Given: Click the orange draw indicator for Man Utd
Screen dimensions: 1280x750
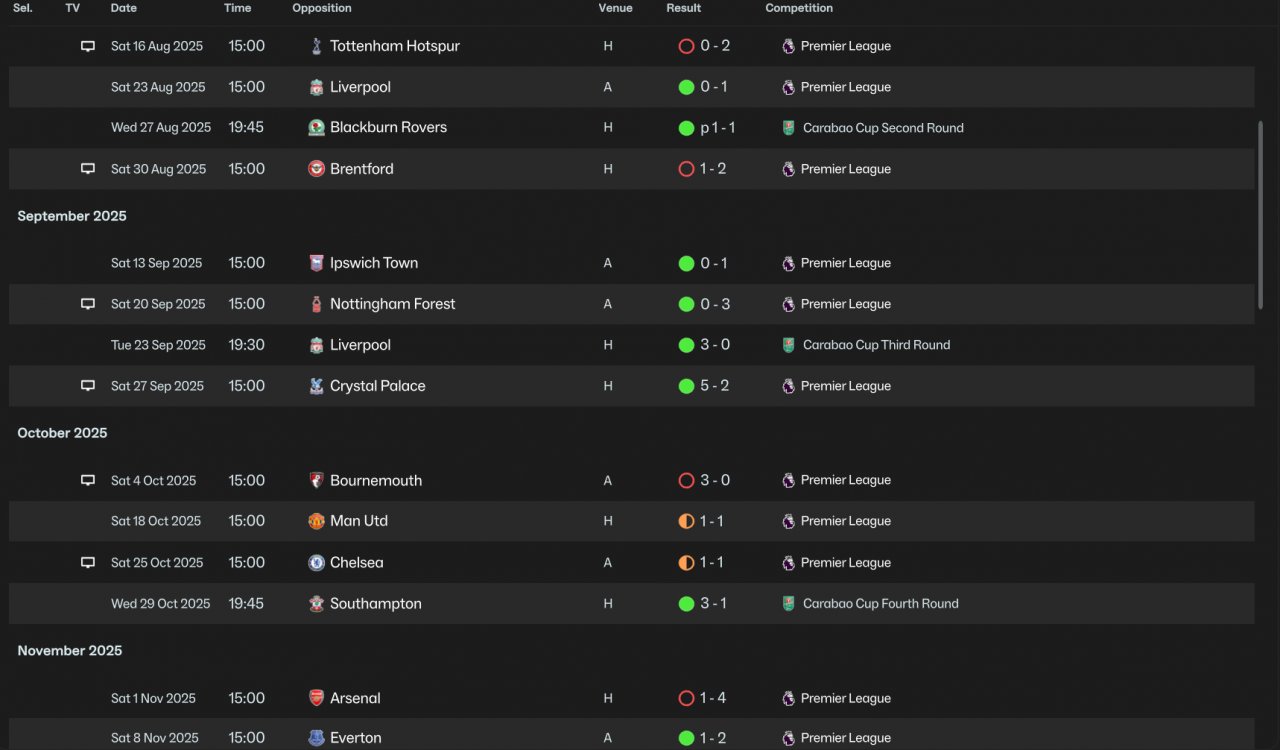Looking at the screenshot, I should (686, 521).
